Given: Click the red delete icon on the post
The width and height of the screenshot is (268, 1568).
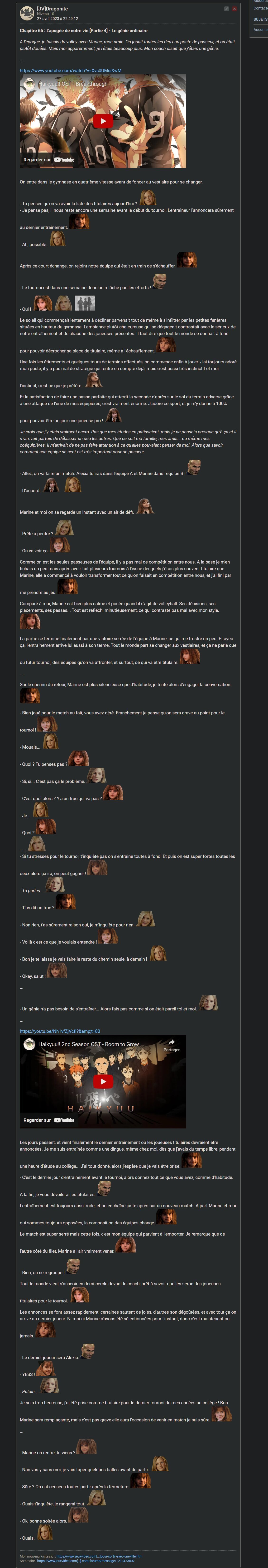Looking at the screenshot, I should 234,9.
